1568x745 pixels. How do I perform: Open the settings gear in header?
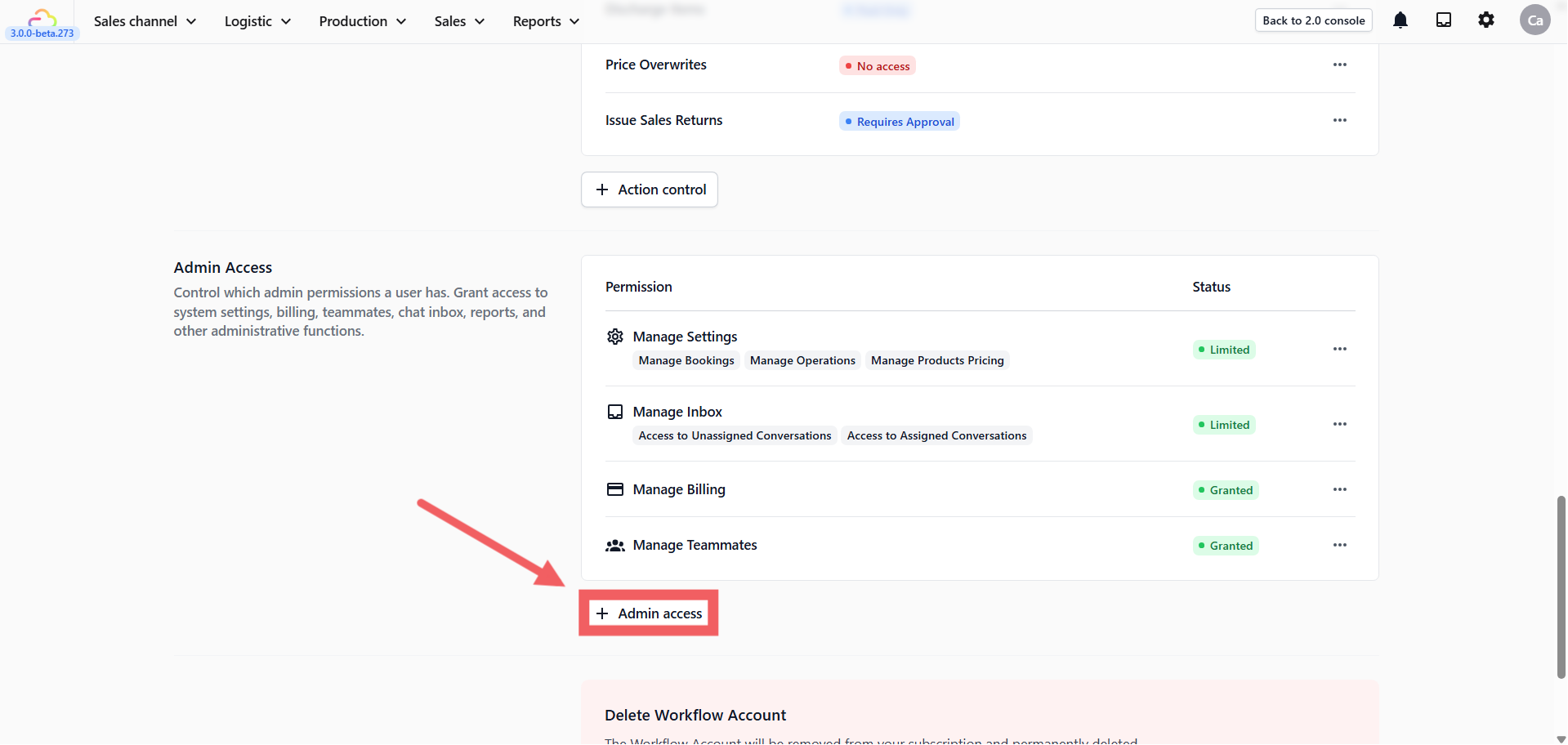[x=1485, y=20]
